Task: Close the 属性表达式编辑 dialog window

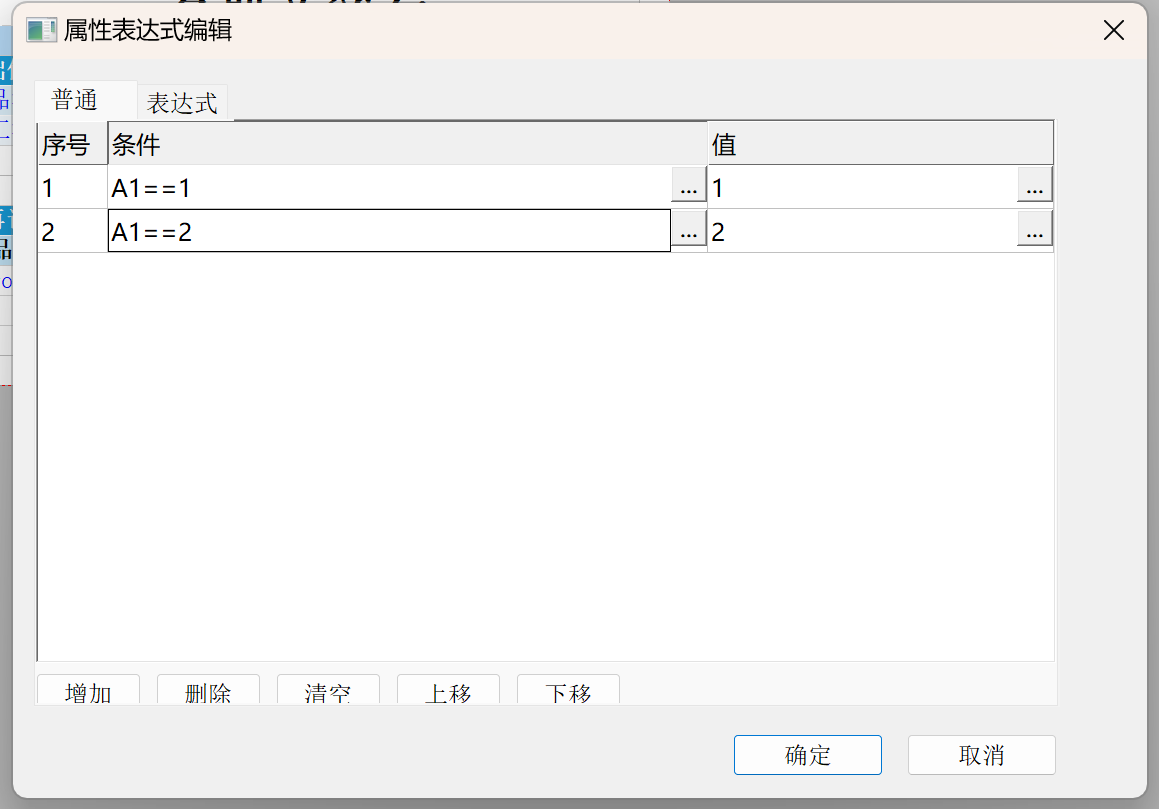Action: point(1113,30)
